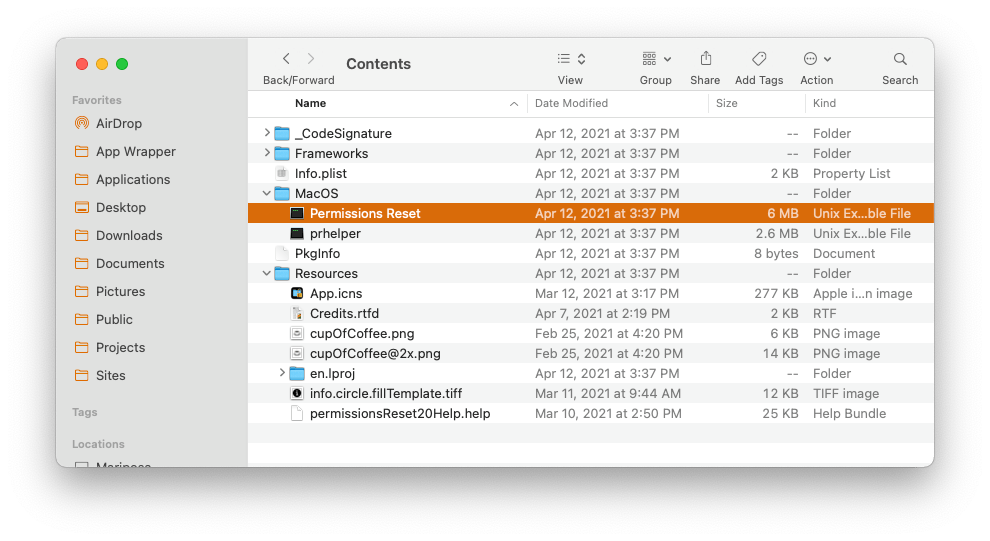The height and width of the screenshot is (541, 990).
Task: Go back using the left chevron
Action: click(286, 59)
